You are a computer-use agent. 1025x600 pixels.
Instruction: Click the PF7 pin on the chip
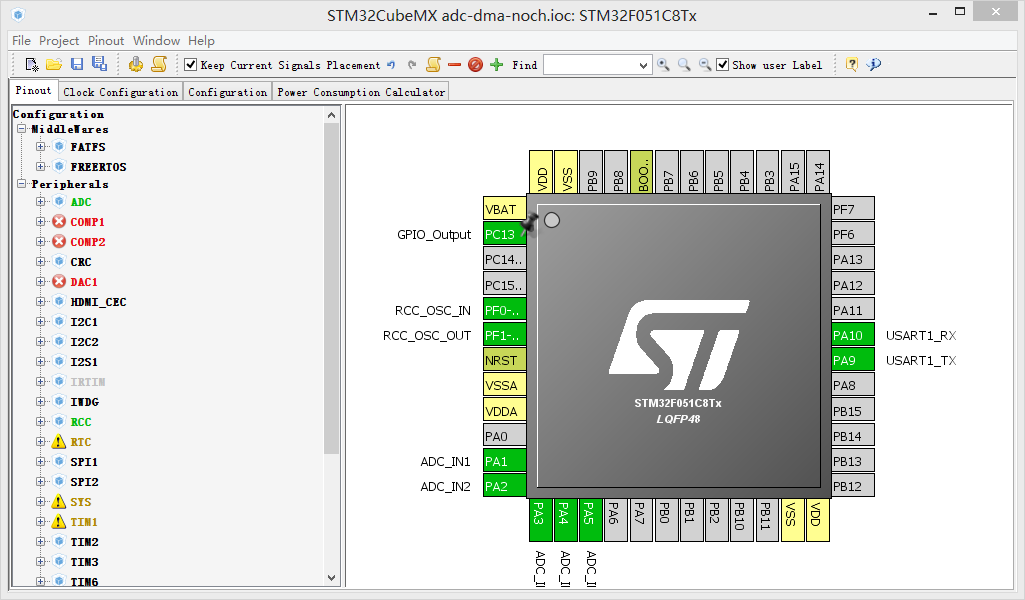click(852, 209)
